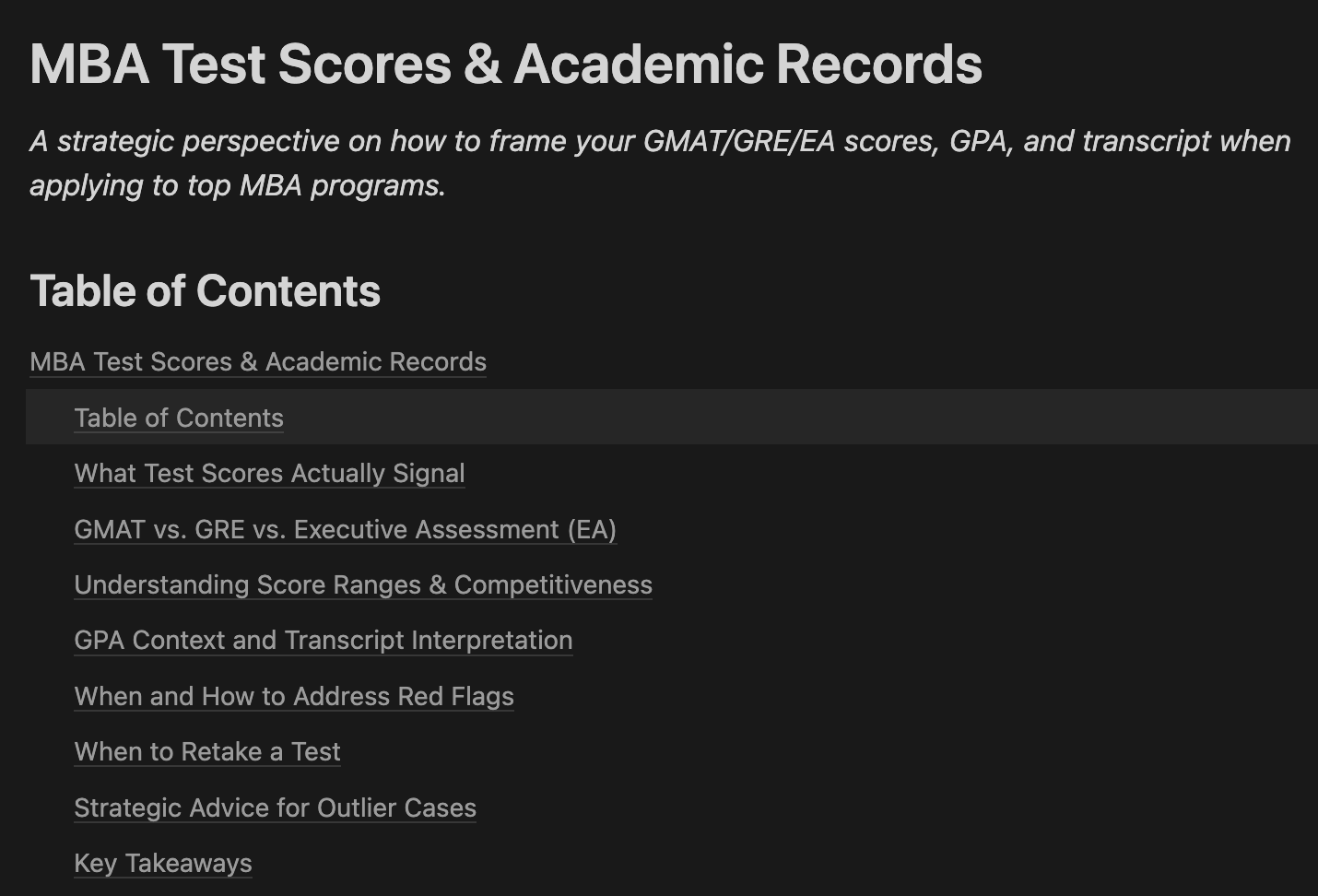Image resolution: width=1318 pixels, height=896 pixels.
Task: Click "MBA" at the start of the main title
Action: click(x=89, y=64)
